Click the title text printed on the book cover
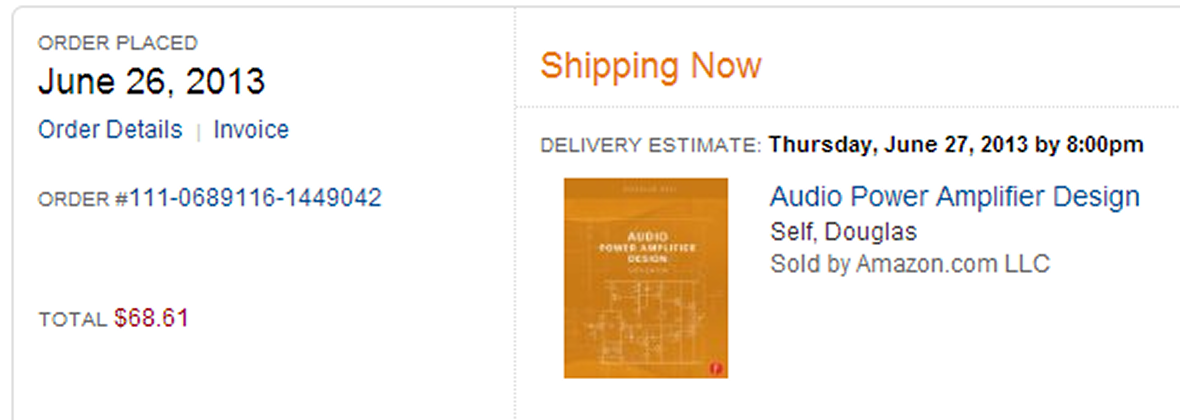This screenshot has height=420, width=1180. tap(646, 247)
